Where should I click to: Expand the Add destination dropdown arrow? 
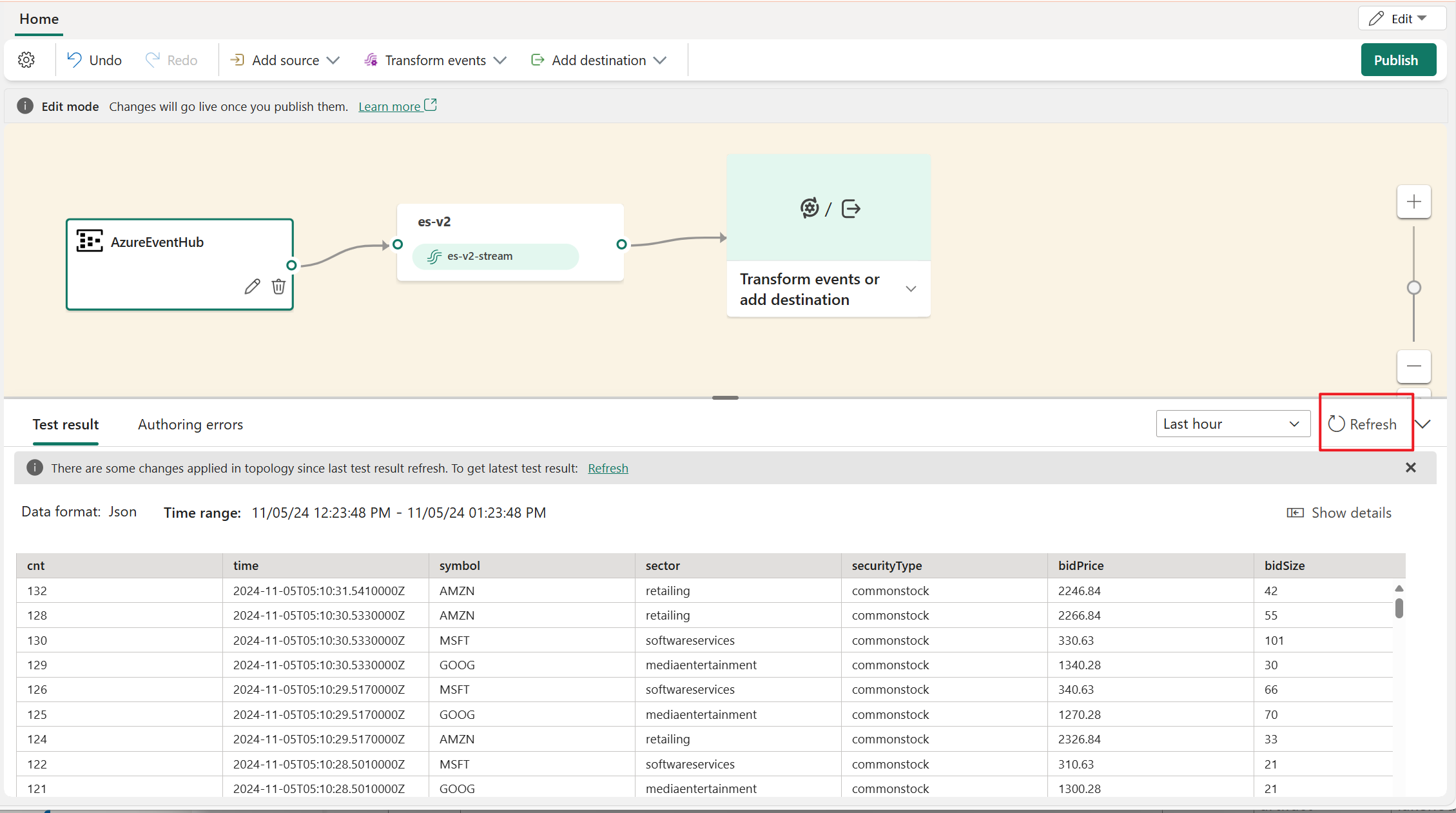(661, 60)
